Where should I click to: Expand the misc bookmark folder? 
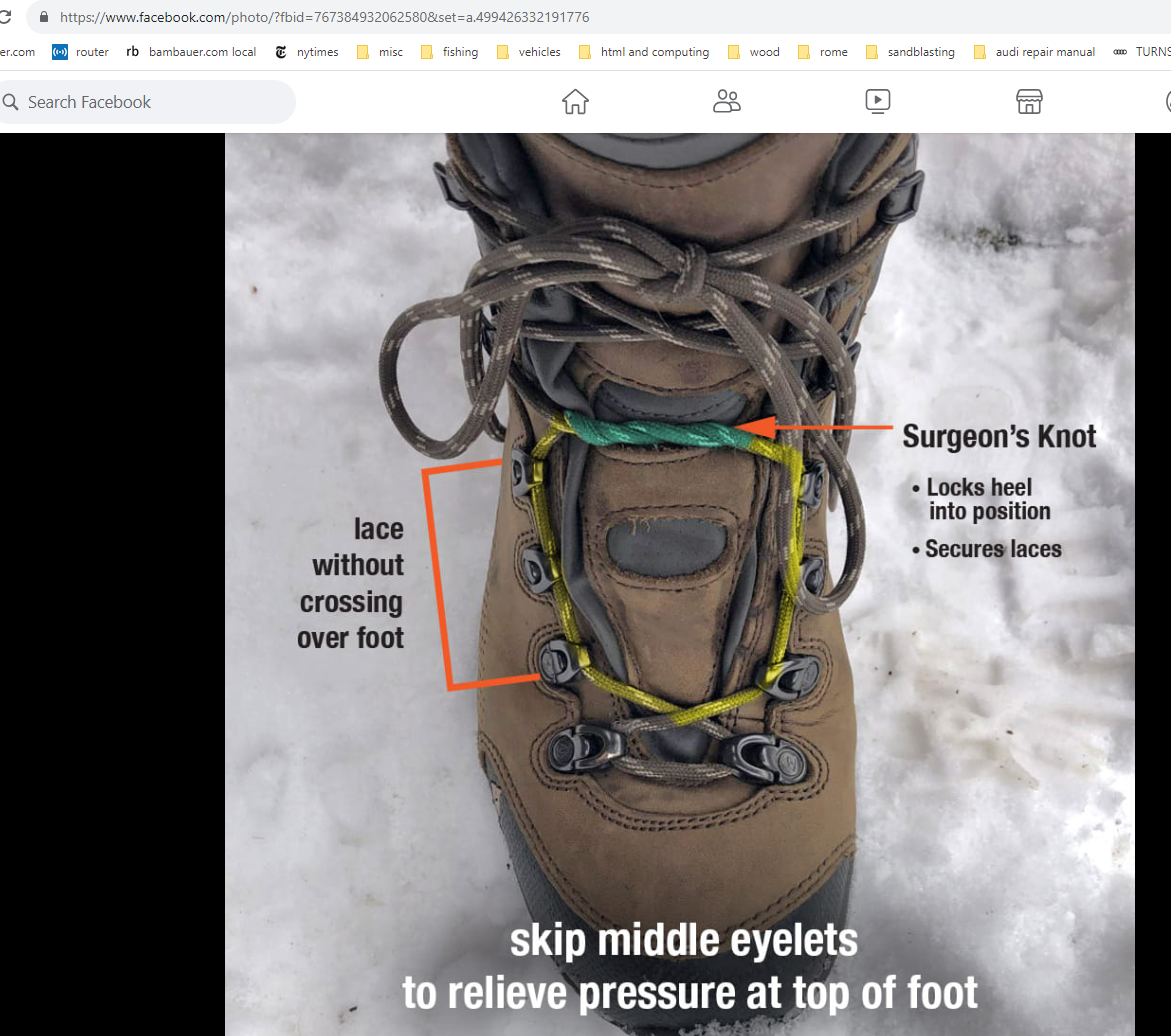pos(379,52)
